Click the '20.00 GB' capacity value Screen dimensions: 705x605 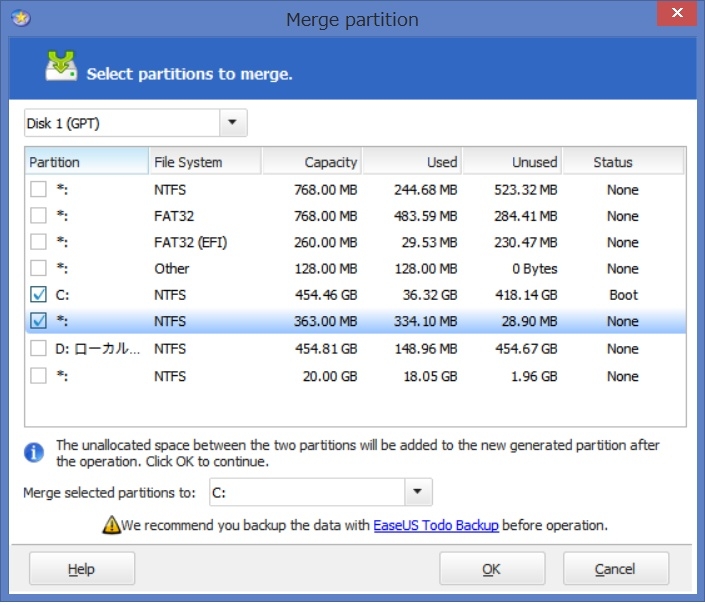[x=330, y=376]
